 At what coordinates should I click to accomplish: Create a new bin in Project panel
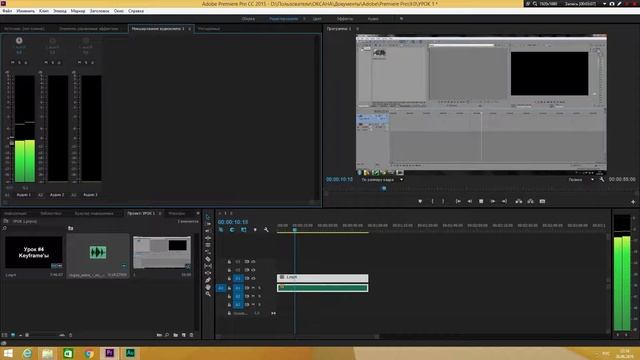[x=176, y=335]
